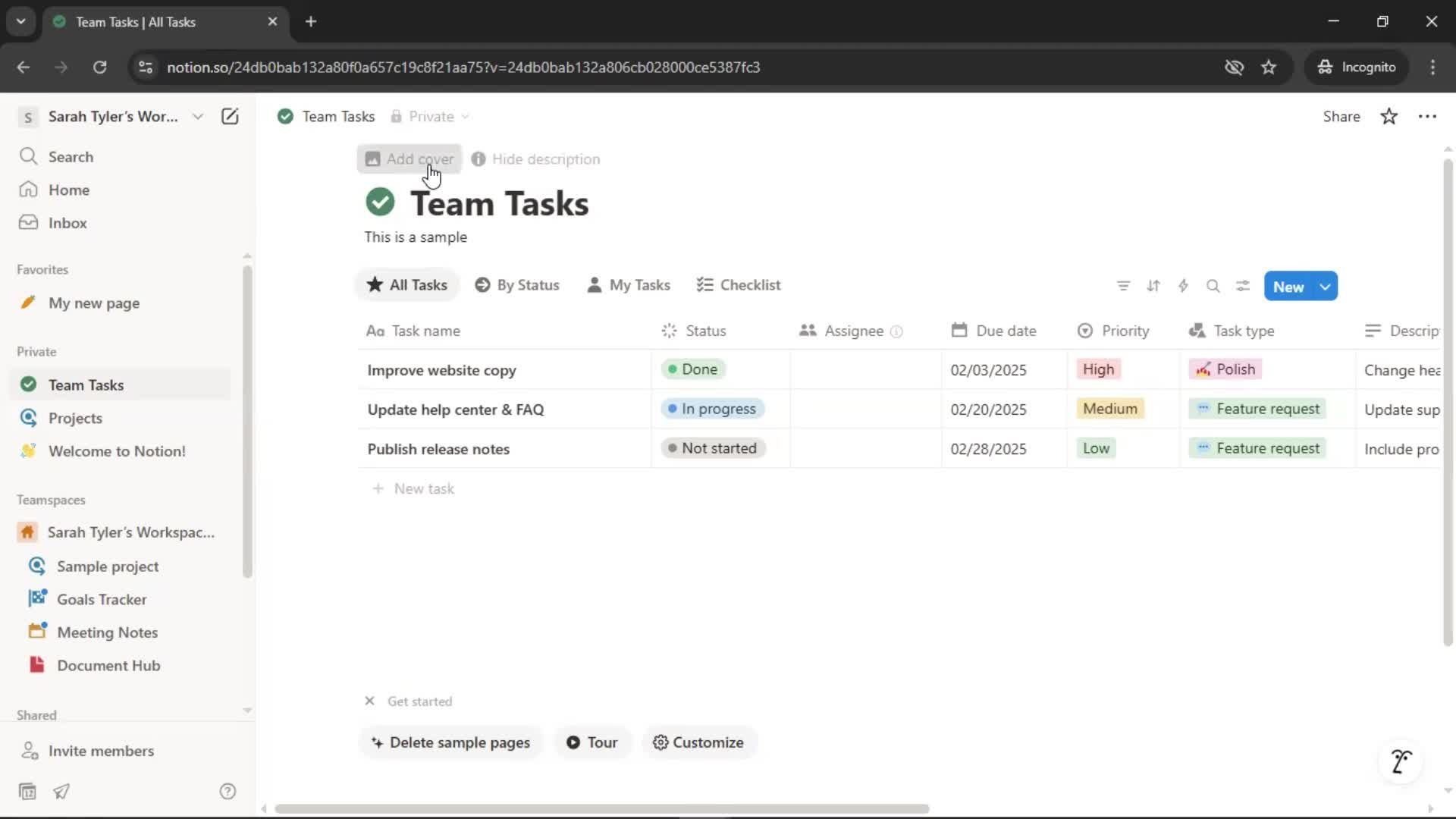Click the sort icon in database toolbar

click(x=1153, y=286)
